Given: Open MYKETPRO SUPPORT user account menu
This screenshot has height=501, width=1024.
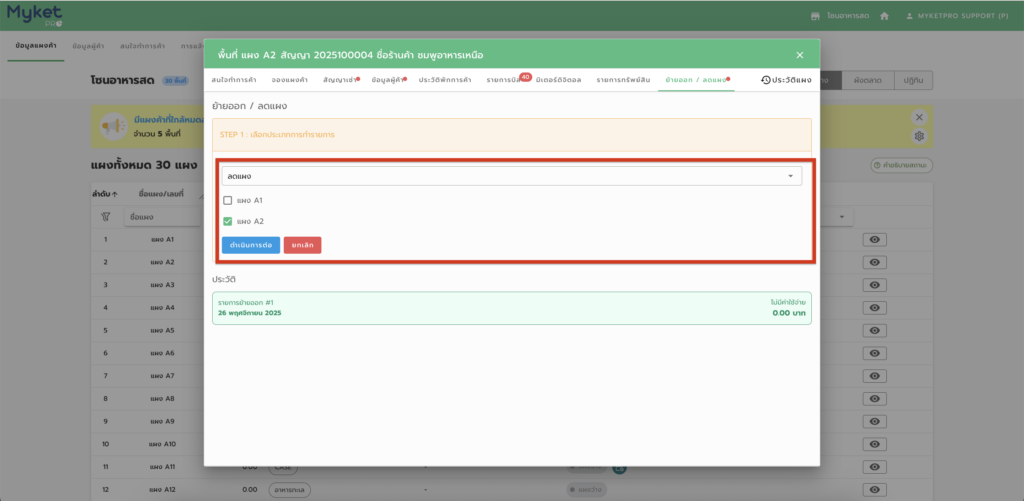Looking at the screenshot, I should click(x=955, y=16).
